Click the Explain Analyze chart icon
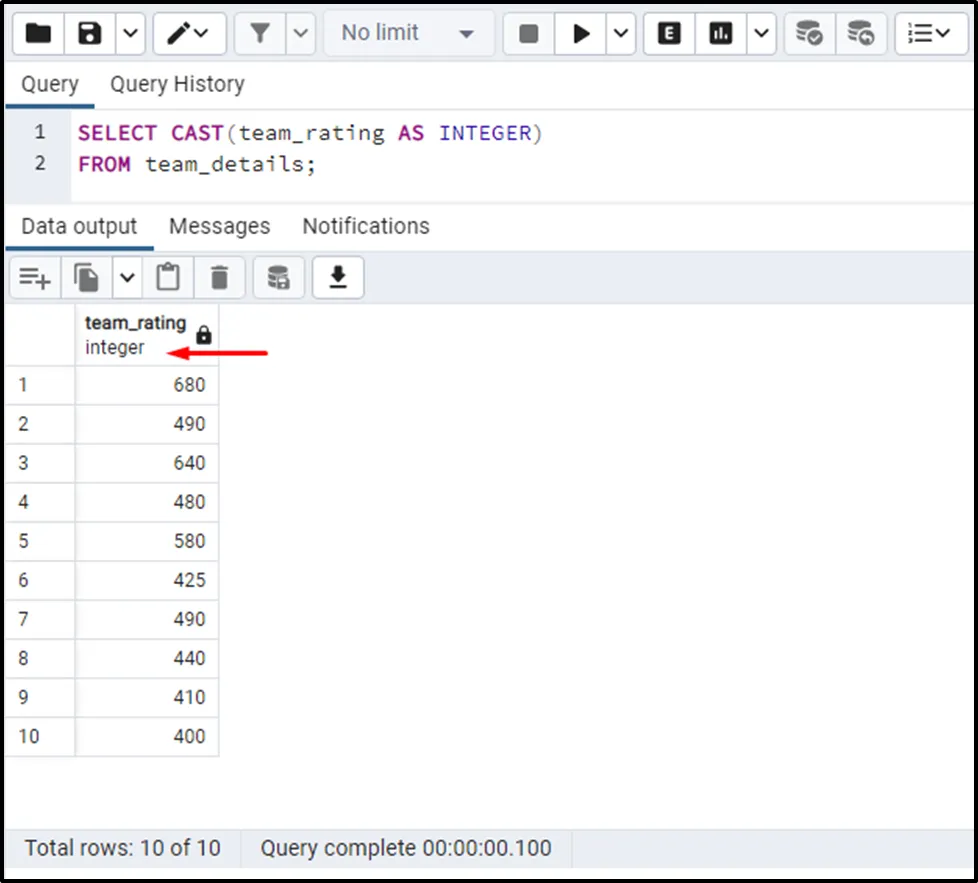Viewport: 978px width, 883px height. pos(720,33)
